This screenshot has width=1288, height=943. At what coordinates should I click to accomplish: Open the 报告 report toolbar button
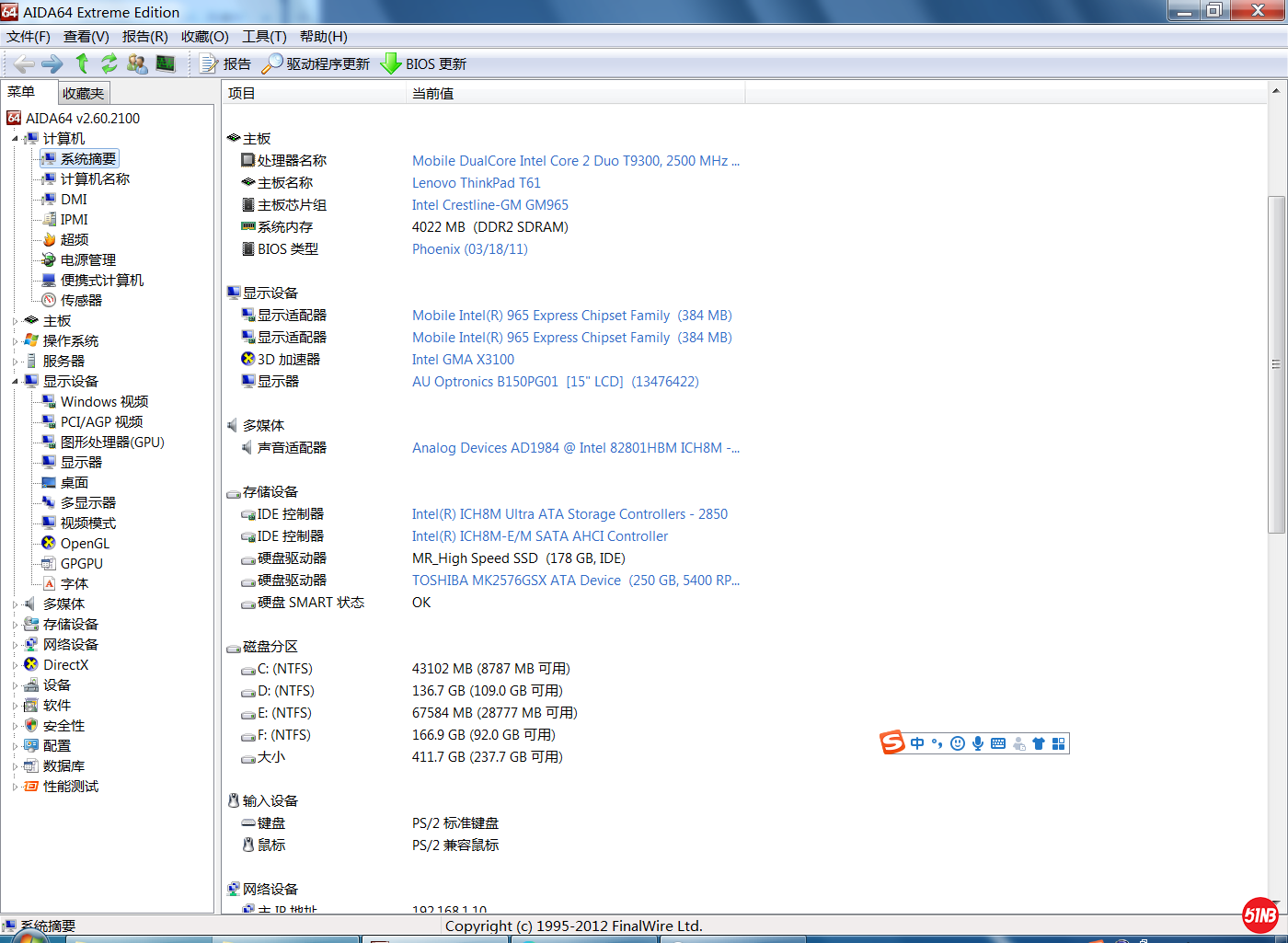(x=225, y=63)
